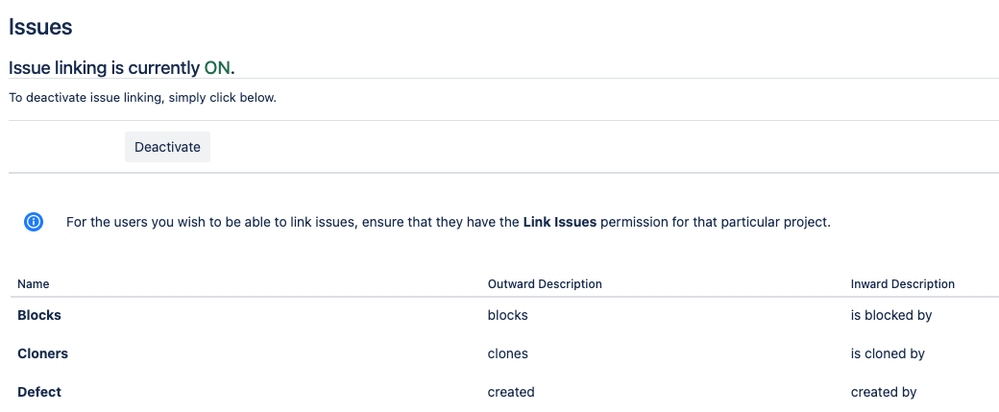Screen dimensions: 999x412
Task: Click the 'Issue linking is currently' heading
Action: tap(104, 67)
